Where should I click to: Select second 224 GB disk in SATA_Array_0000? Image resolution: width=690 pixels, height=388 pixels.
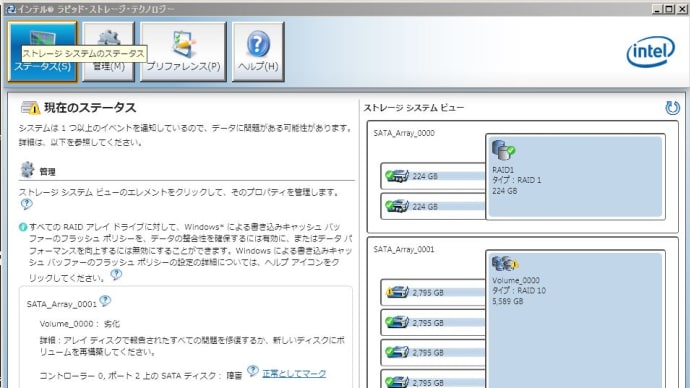[433, 206]
